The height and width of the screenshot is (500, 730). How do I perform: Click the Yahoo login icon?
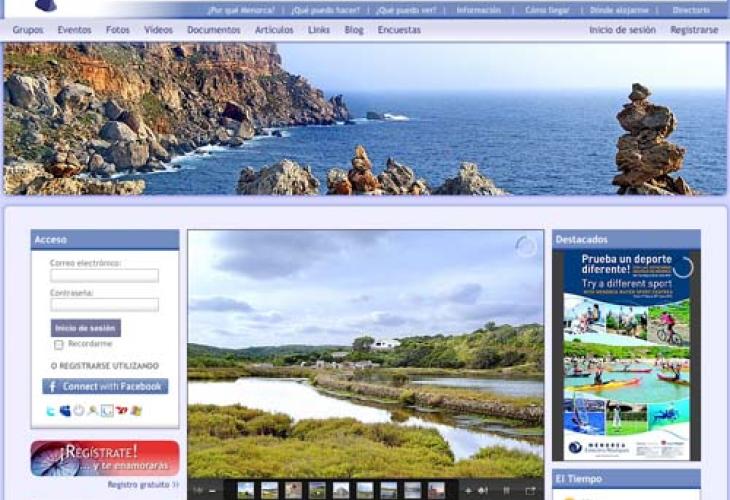click(x=121, y=411)
